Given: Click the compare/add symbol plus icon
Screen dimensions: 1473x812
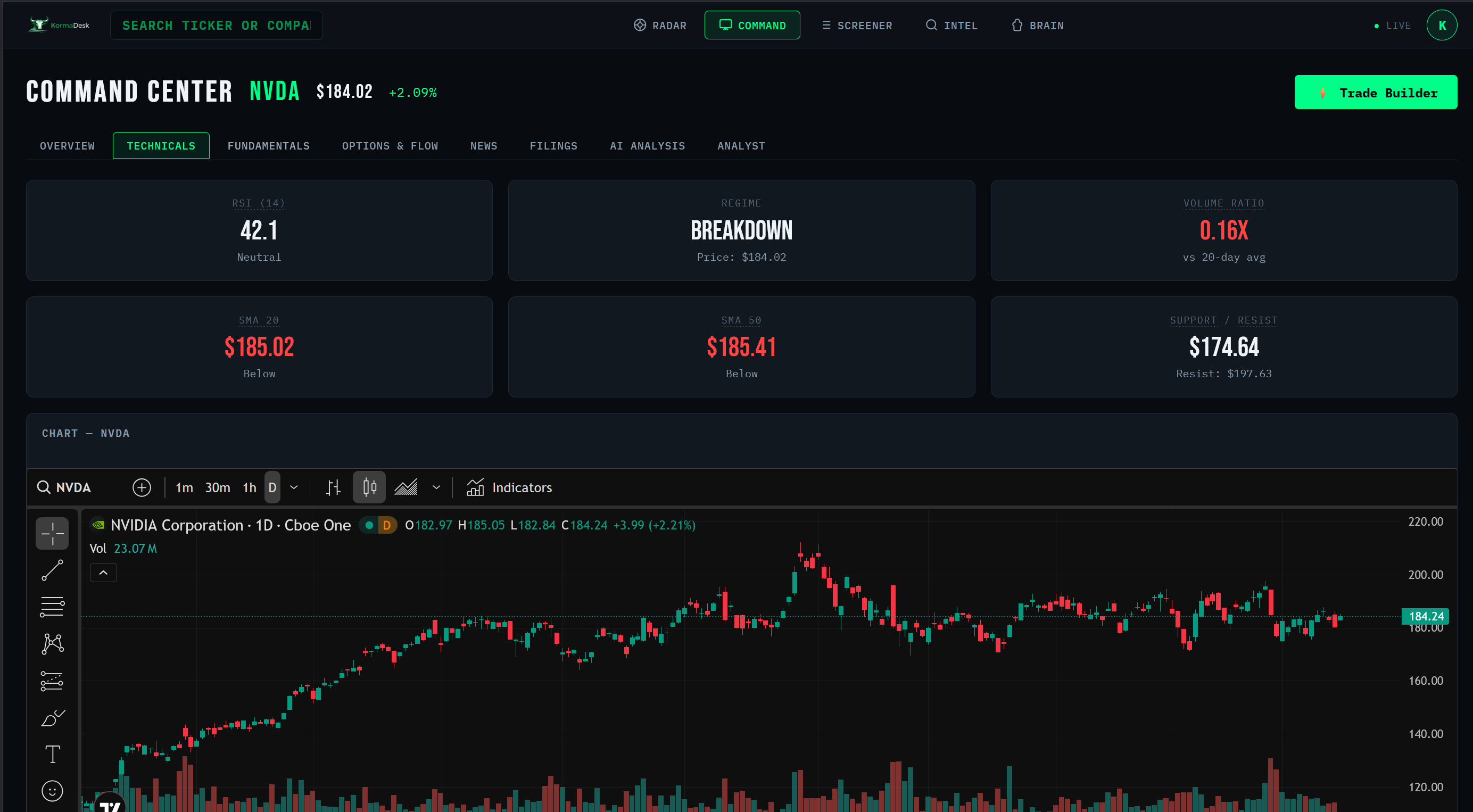Looking at the screenshot, I should (142, 487).
